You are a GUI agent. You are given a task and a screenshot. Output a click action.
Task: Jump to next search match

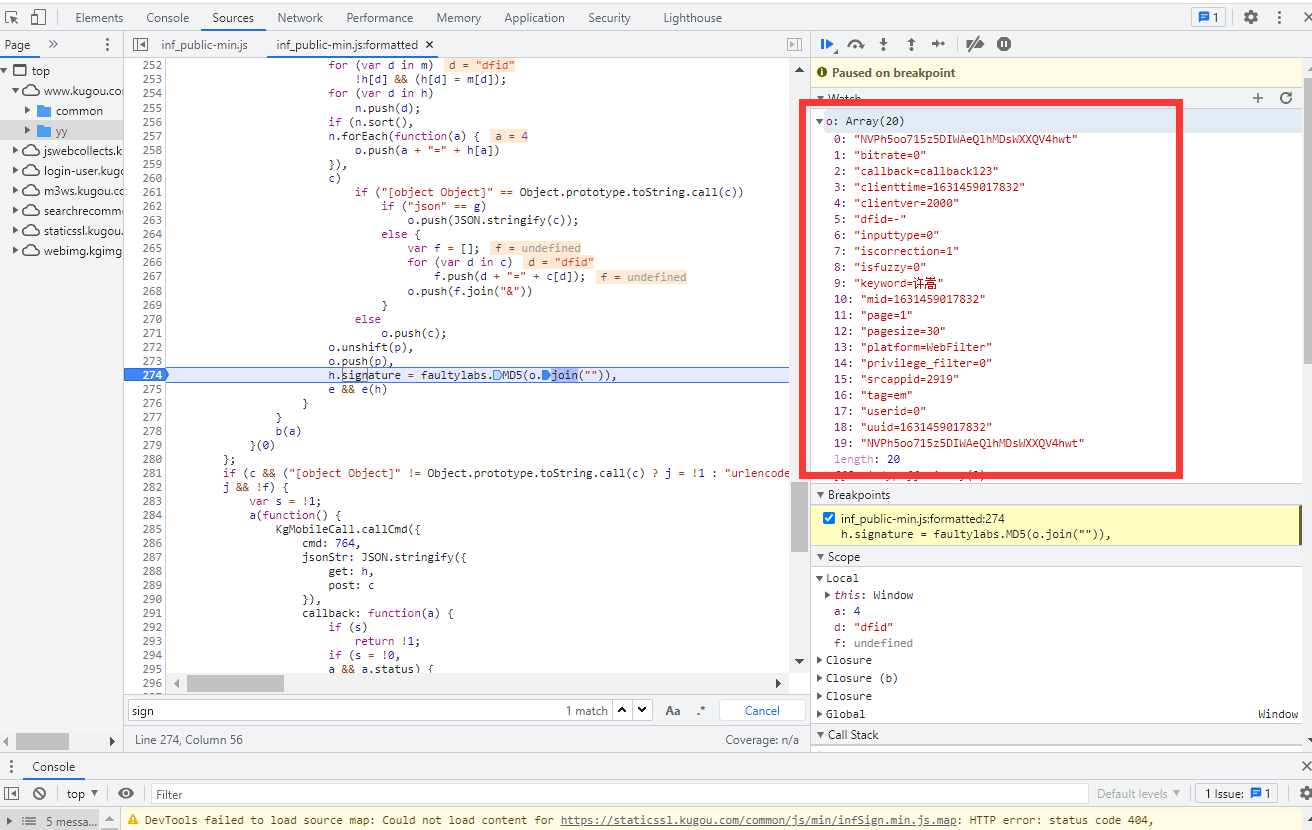640,710
